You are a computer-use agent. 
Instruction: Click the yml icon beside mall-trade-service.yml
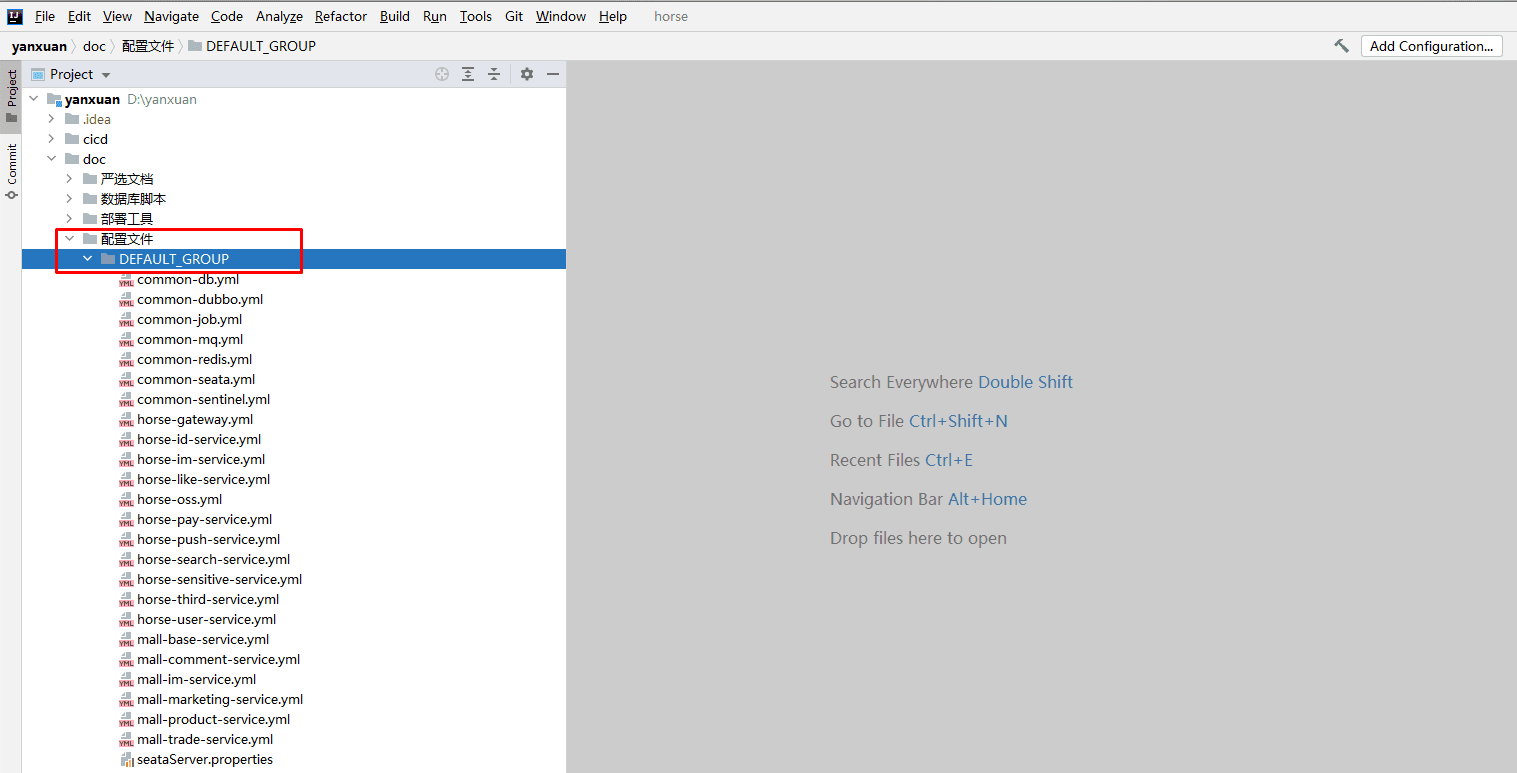(x=126, y=740)
